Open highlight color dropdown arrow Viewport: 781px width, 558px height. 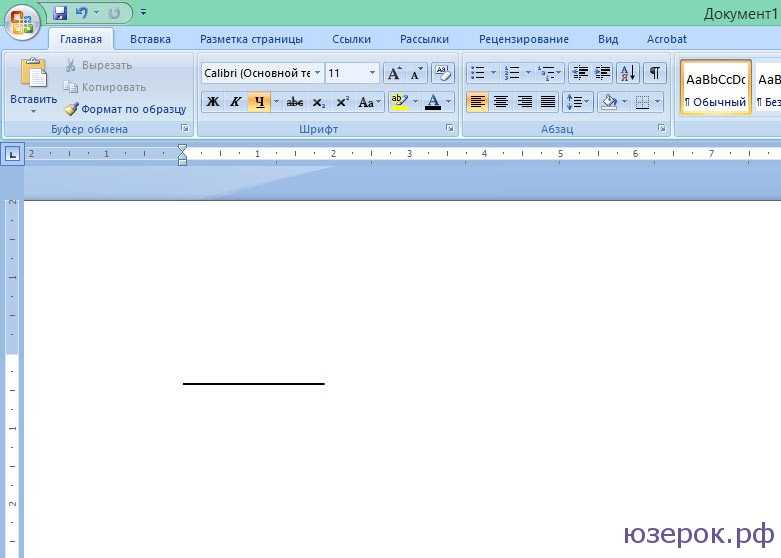(x=415, y=102)
